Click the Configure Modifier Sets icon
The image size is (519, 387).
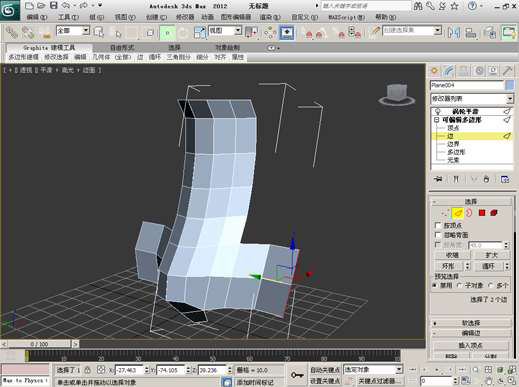505,179
